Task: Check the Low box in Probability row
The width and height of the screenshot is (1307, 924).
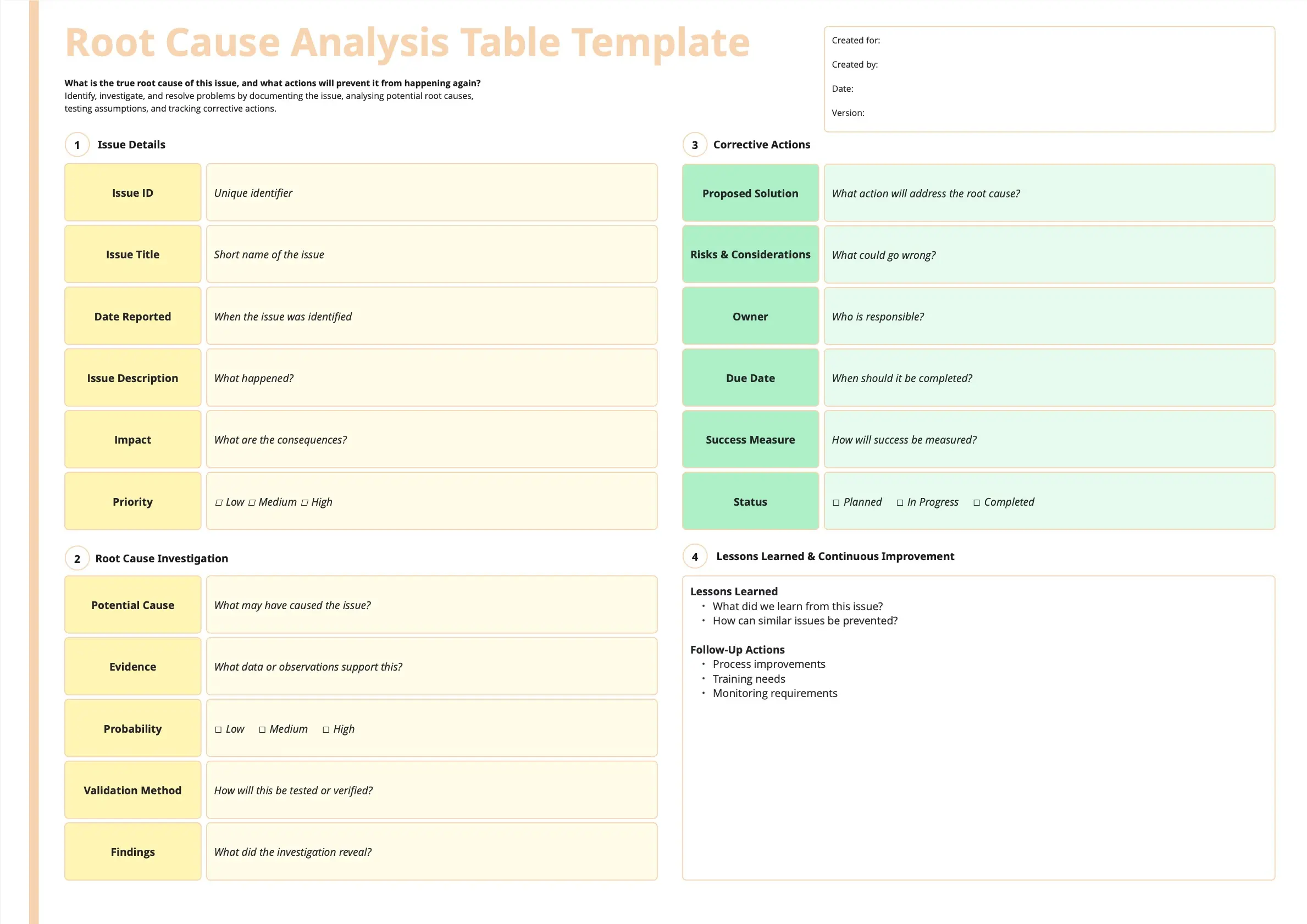Action: [218, 730]
